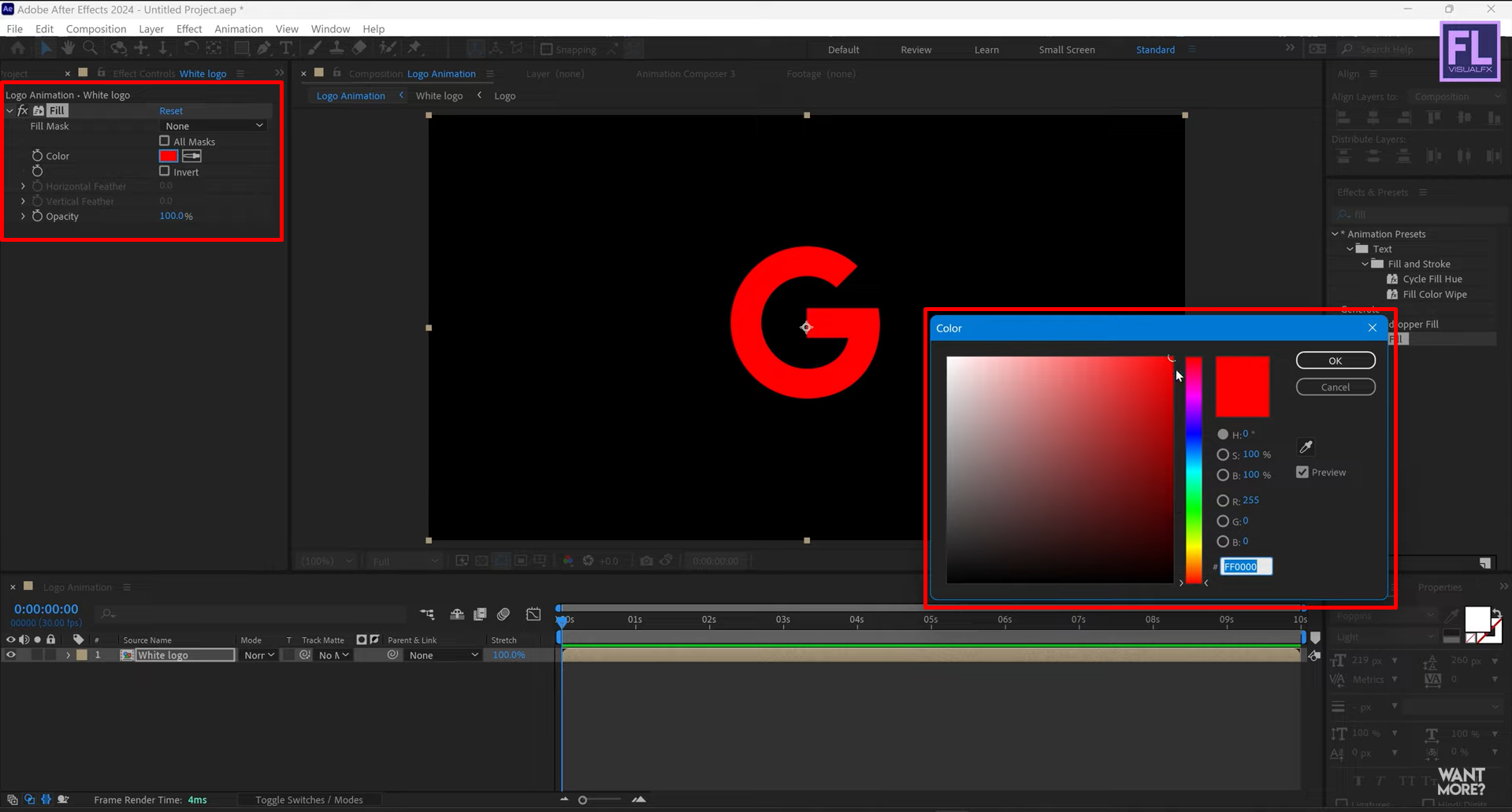The image size is (1512, 812).
Task: Select the Horizontal Type tool
Action: (x=286, y=49)
